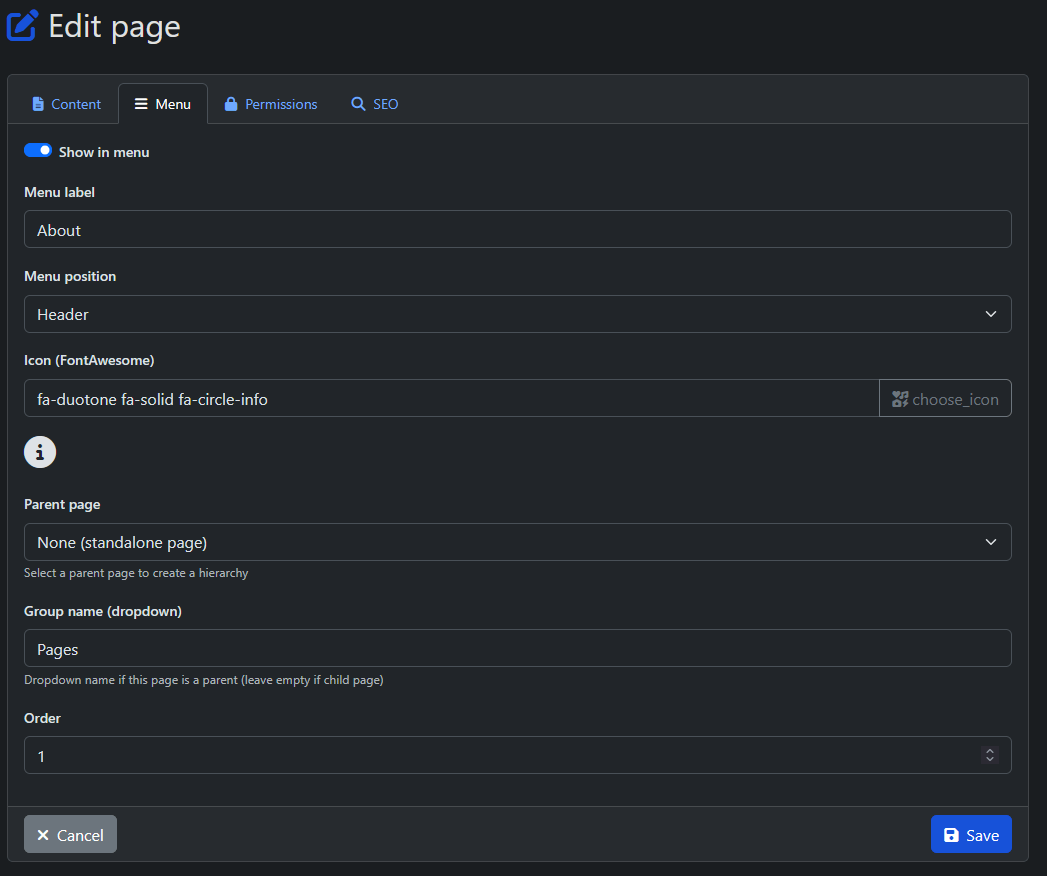Click into the Group name field
Viewport: 1047px width, 876px height.
(x=517, y=649)
